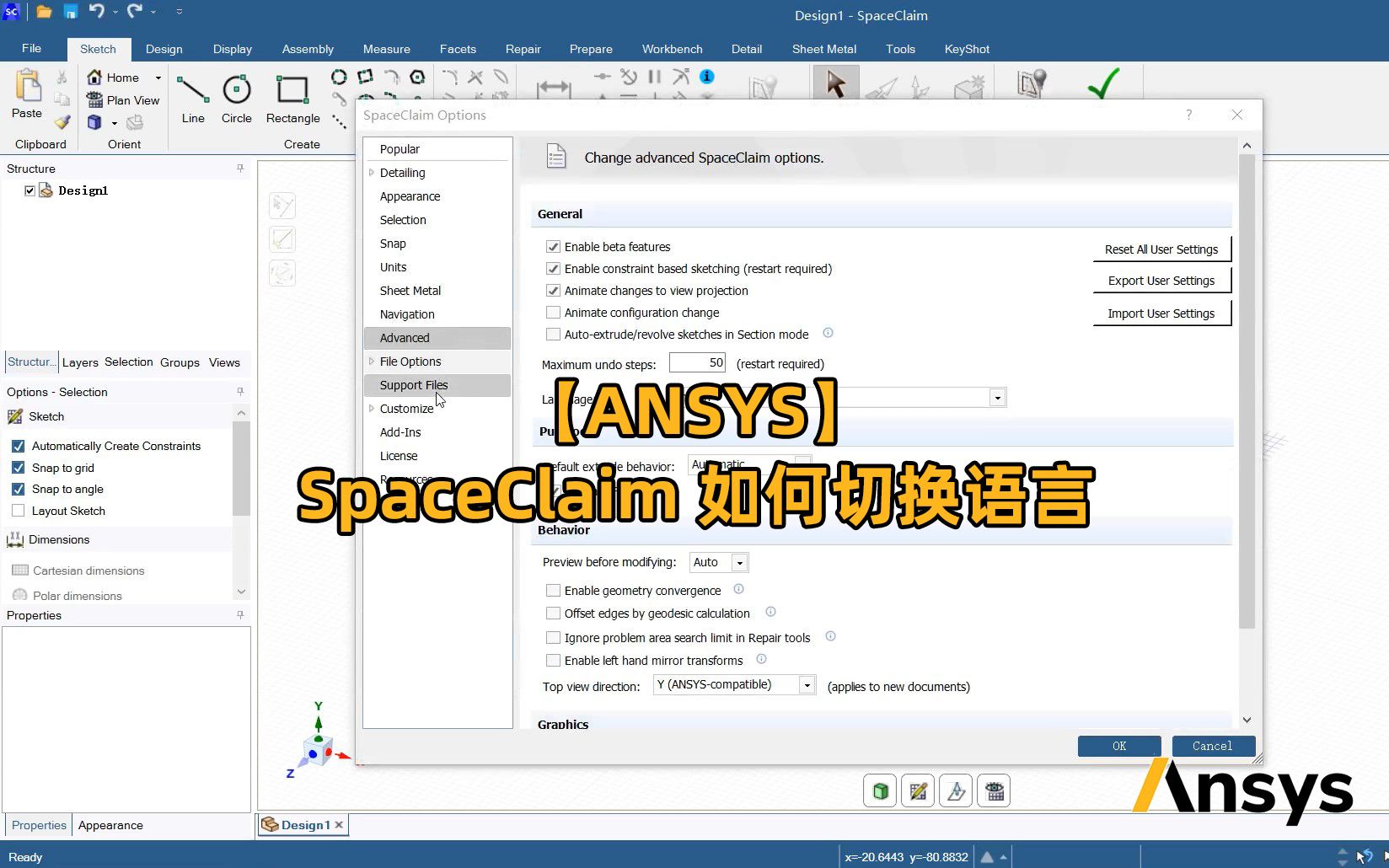This screenshot has width=1389, height=868.
Task: Toggle Auto-extrude/revolve sketches in Section mode
Action: [x=553, y=335]
